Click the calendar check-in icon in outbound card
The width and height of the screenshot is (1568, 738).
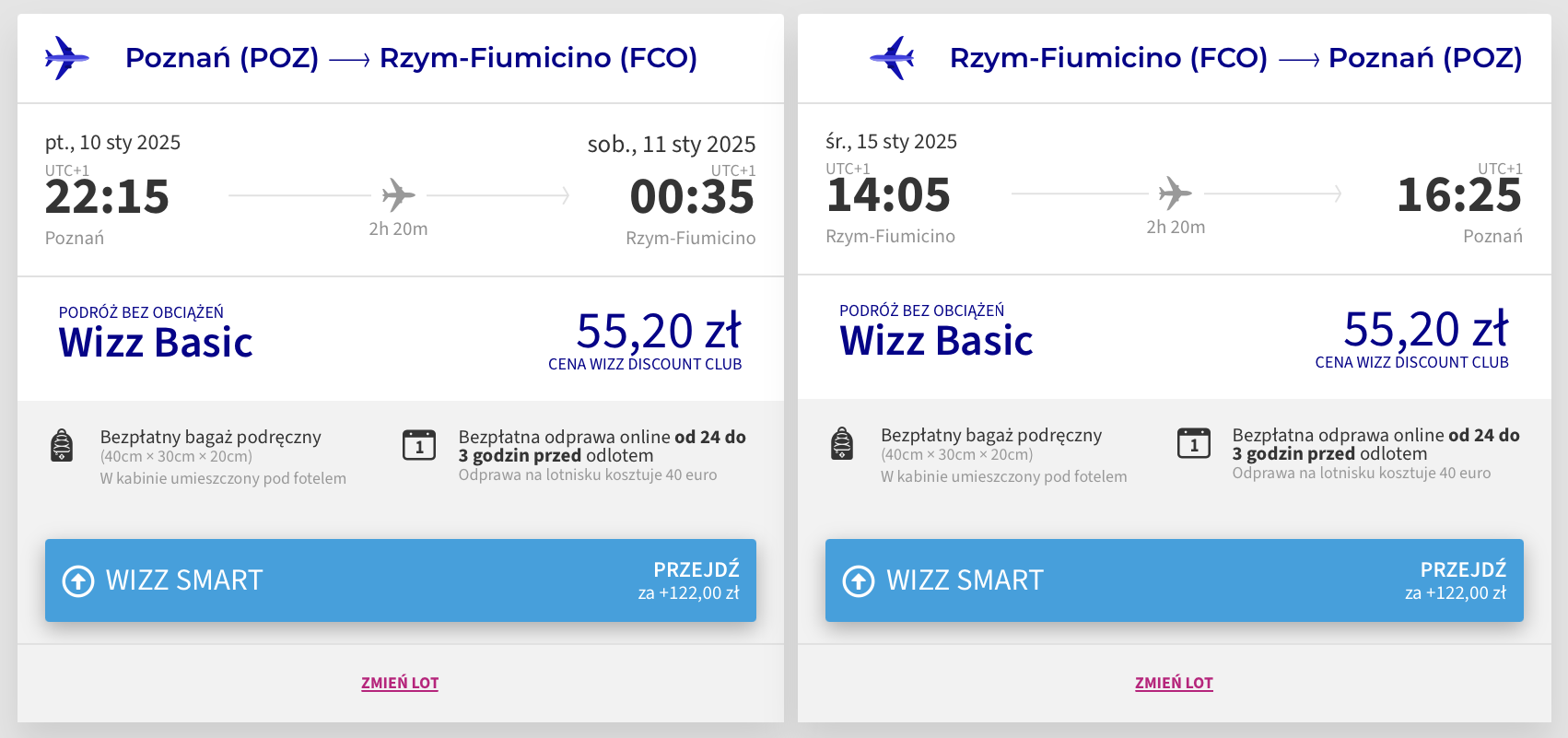(419, 445)
